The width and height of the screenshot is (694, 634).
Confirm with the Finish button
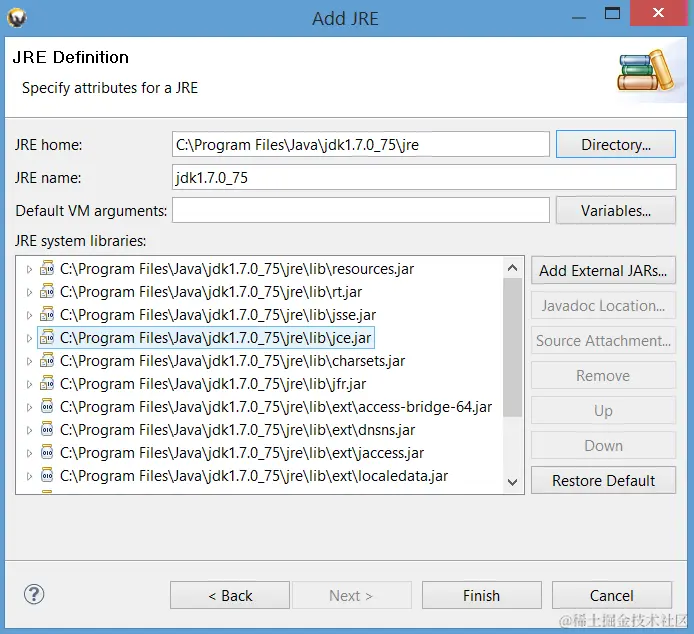pos(482,595)
